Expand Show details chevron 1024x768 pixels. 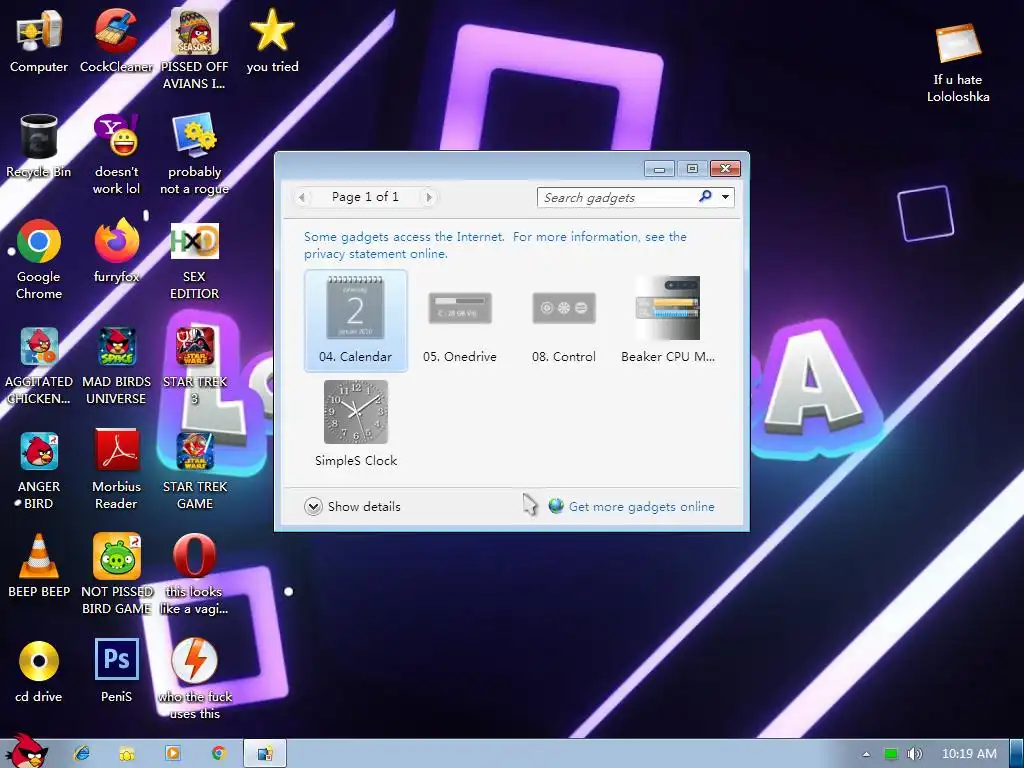313,507
